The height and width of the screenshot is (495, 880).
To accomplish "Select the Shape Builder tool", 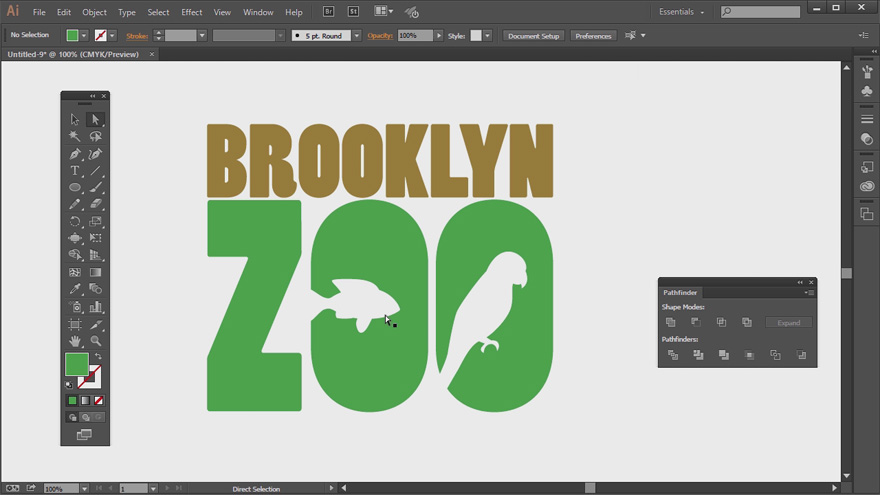I will [x=75, y=255].
